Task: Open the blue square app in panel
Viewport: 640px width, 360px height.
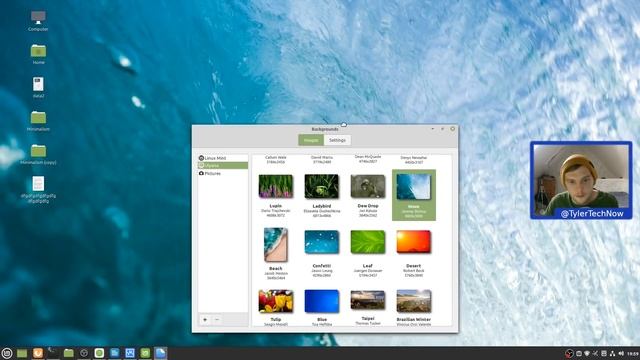Action: click(x=130, y=353)
